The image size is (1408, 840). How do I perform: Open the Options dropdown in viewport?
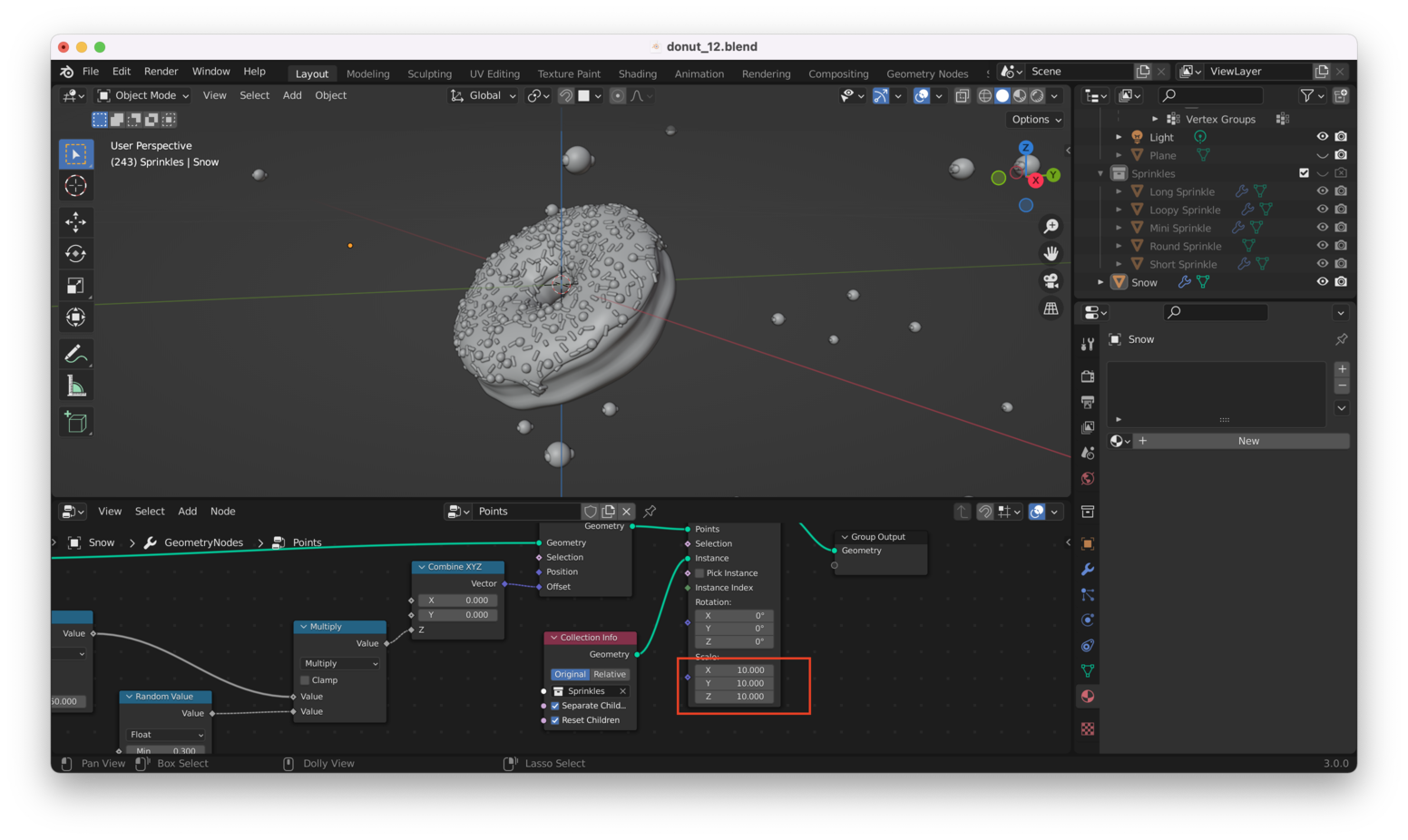[x=1036, y=120]
